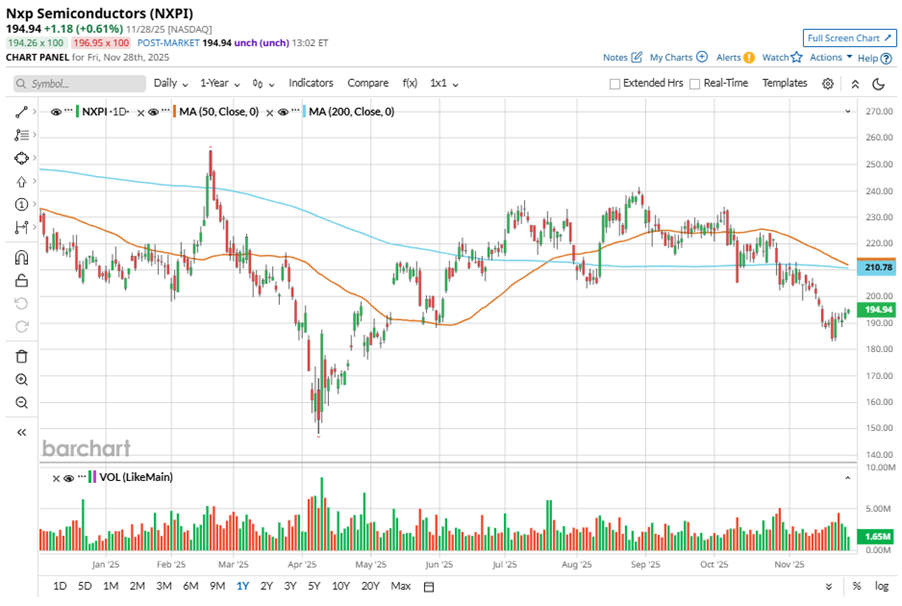Click the MA 50 orange color swatch

click(174, 111)
